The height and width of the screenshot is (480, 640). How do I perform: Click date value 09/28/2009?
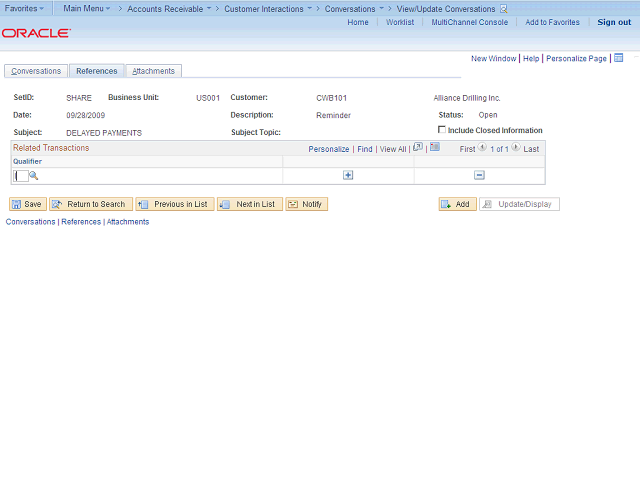pos(86,115)
